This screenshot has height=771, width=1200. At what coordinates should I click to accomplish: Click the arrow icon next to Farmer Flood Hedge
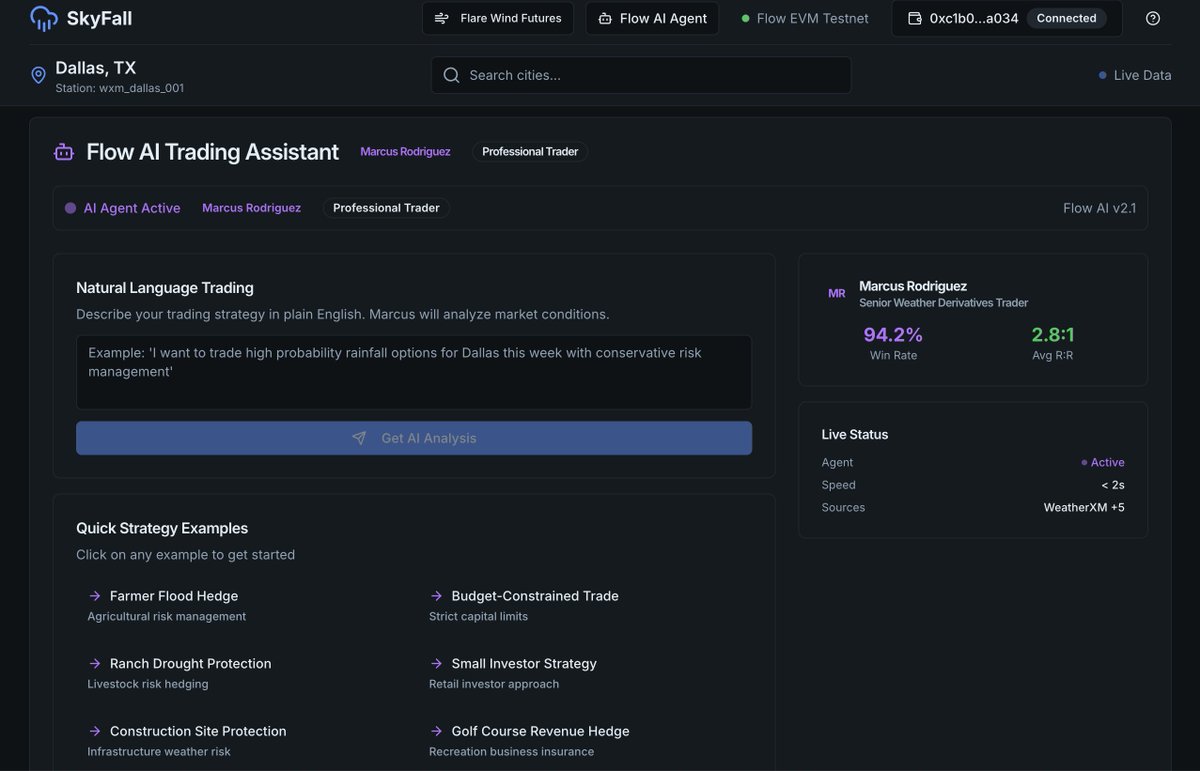[95, 596]
